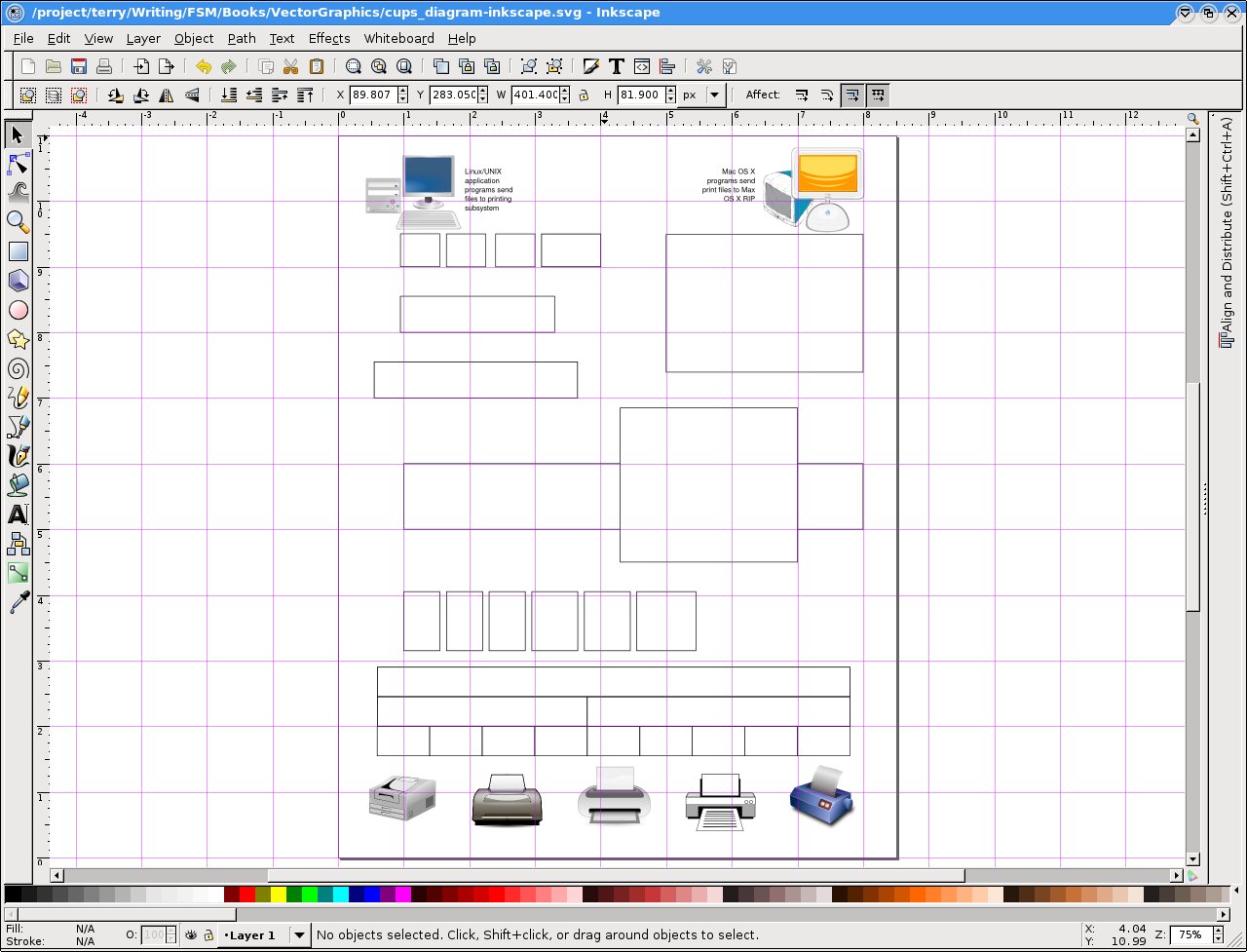Viewport: 1247px width, 952px height.
Task: Enable the scale-stroke-width Affect option
Action: tap(802, 94)
